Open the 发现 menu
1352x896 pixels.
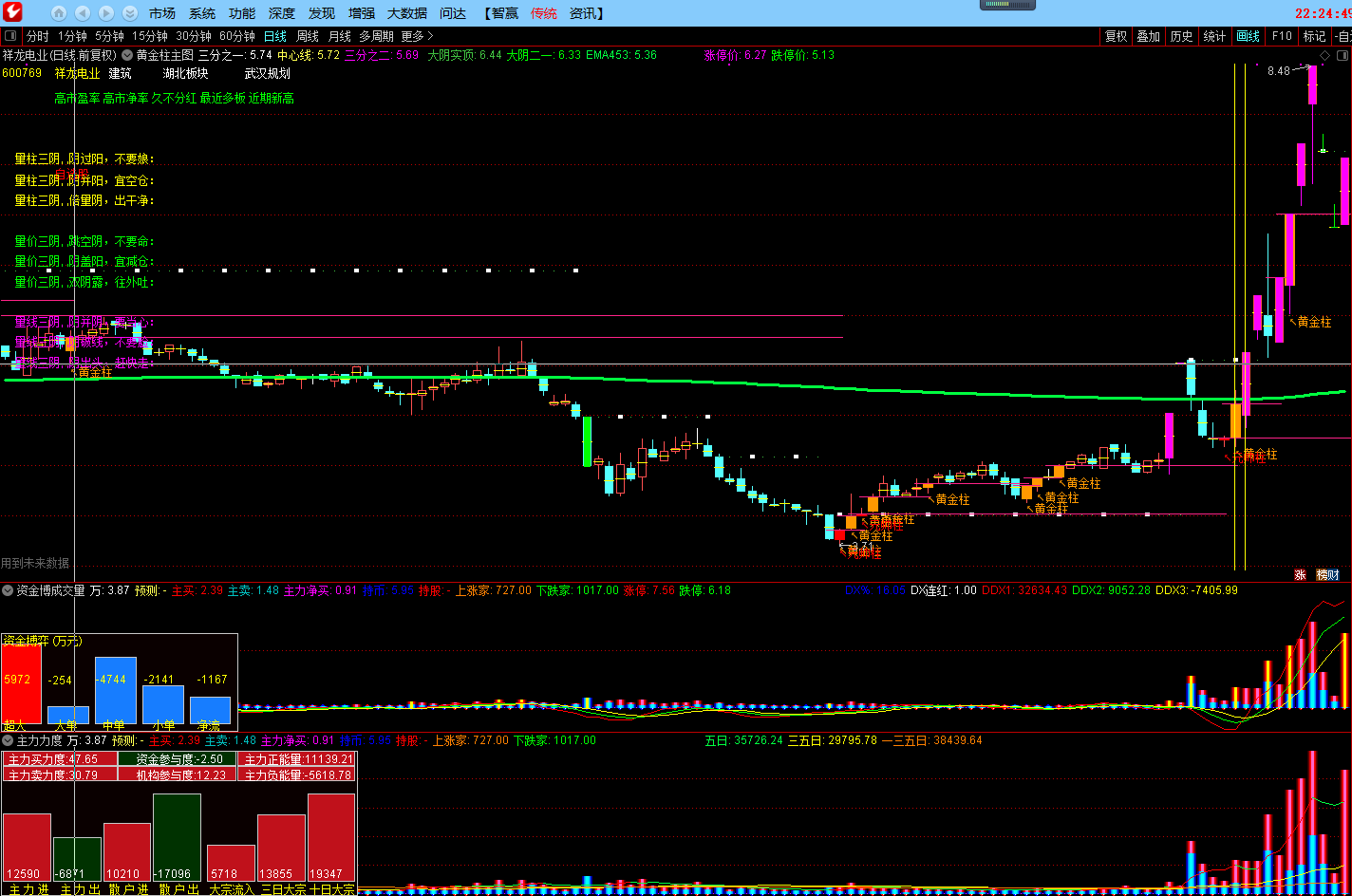click(x=322, y=13)
